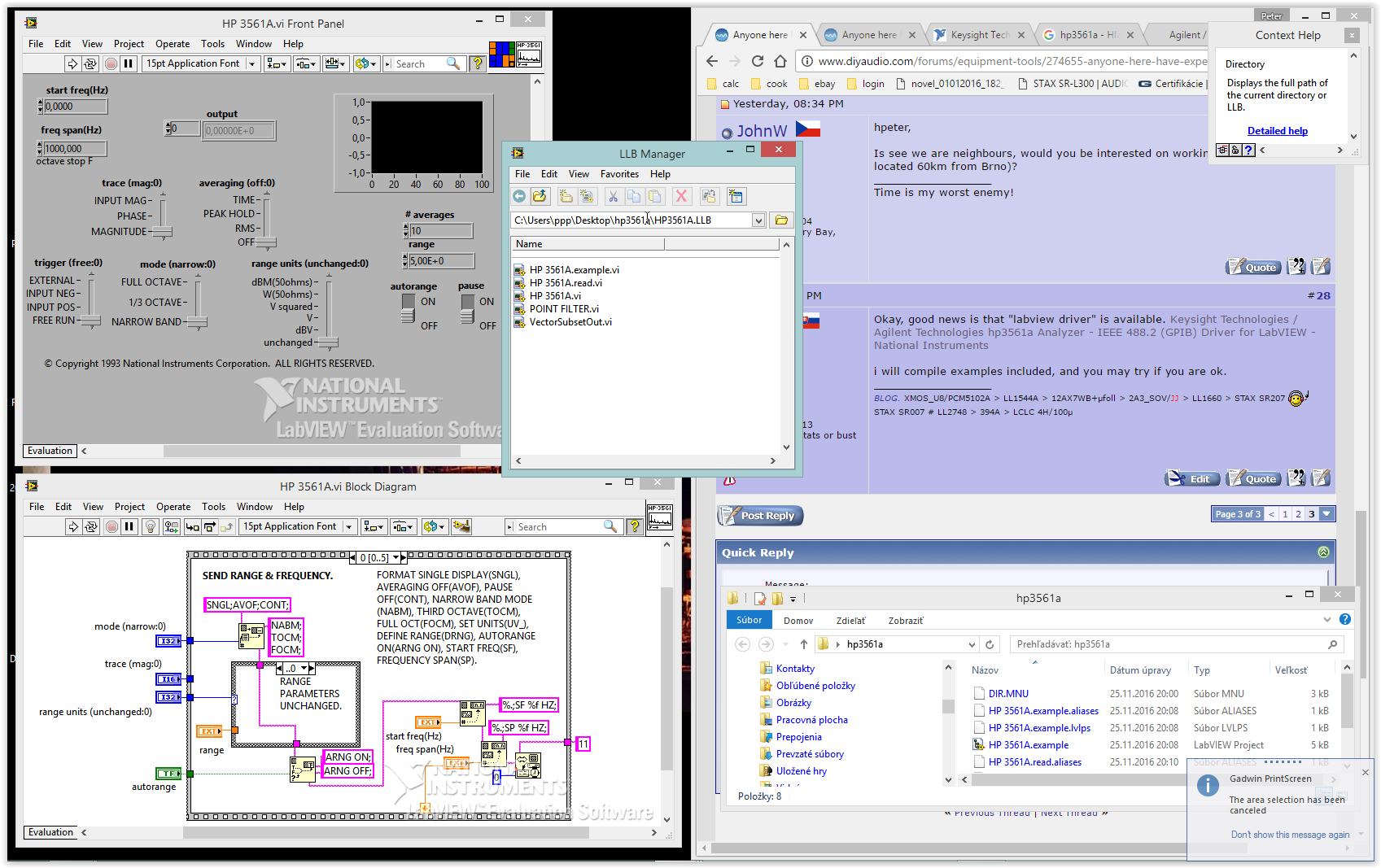
Task: Open Favorites menu in LLB Manager
Action: pyautogui.click(x=619, y=174)
